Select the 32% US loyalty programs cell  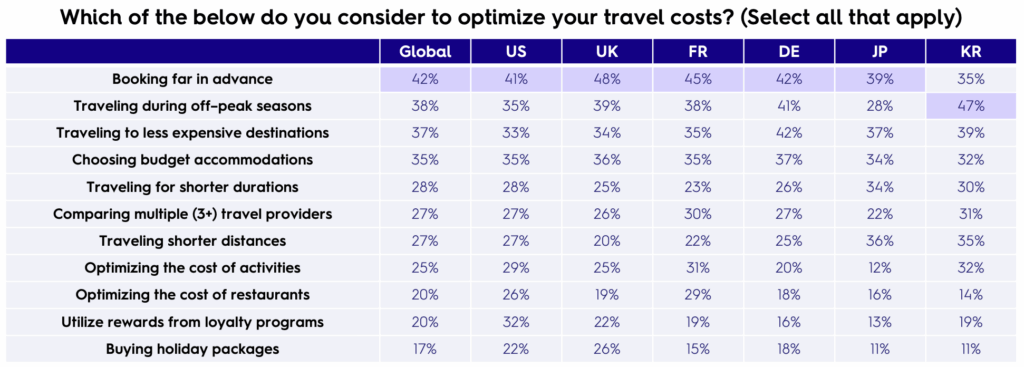(516, 322)
